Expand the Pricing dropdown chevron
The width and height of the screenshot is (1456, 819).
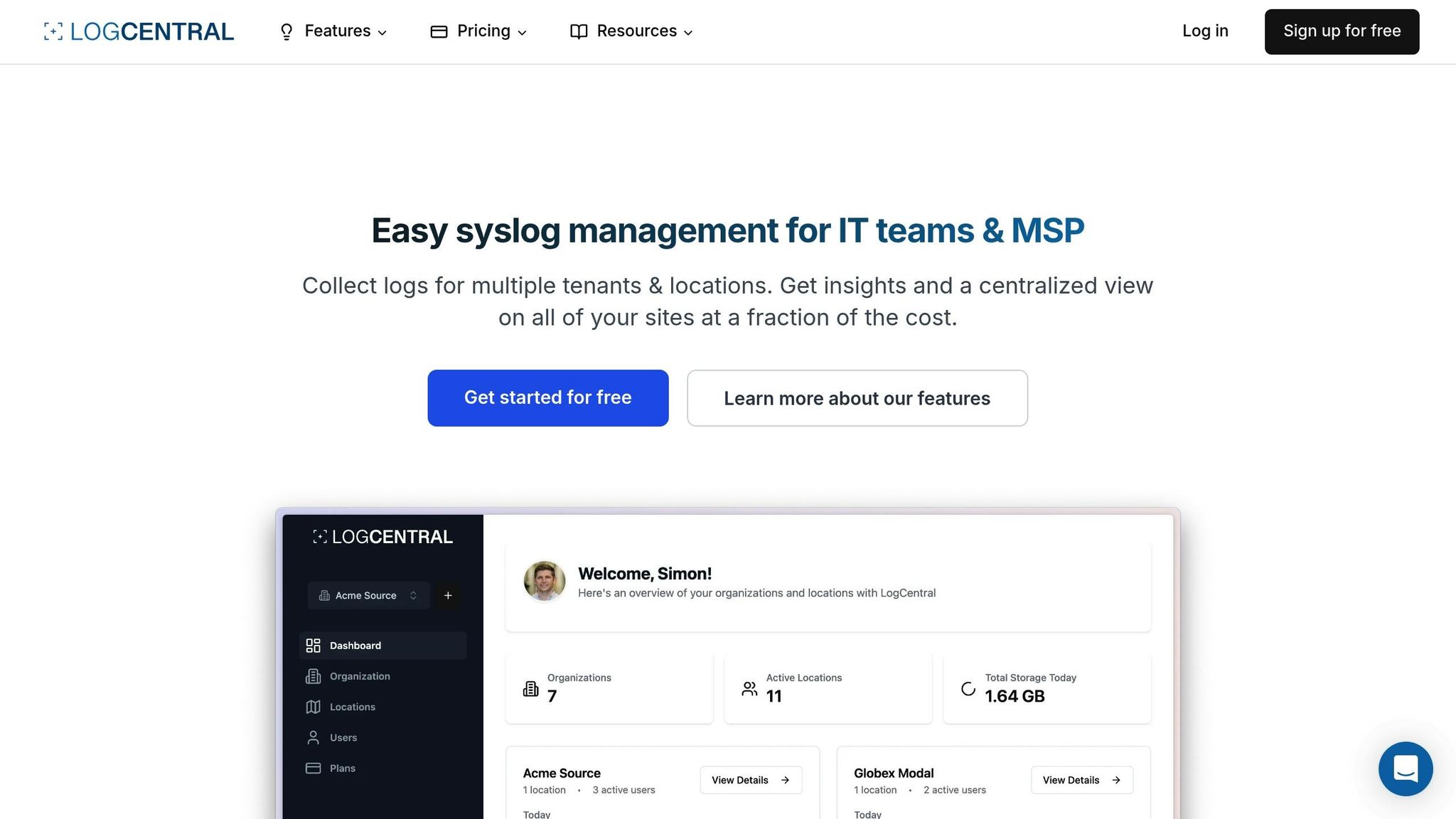pyautogui.click(x=522, y=33)
